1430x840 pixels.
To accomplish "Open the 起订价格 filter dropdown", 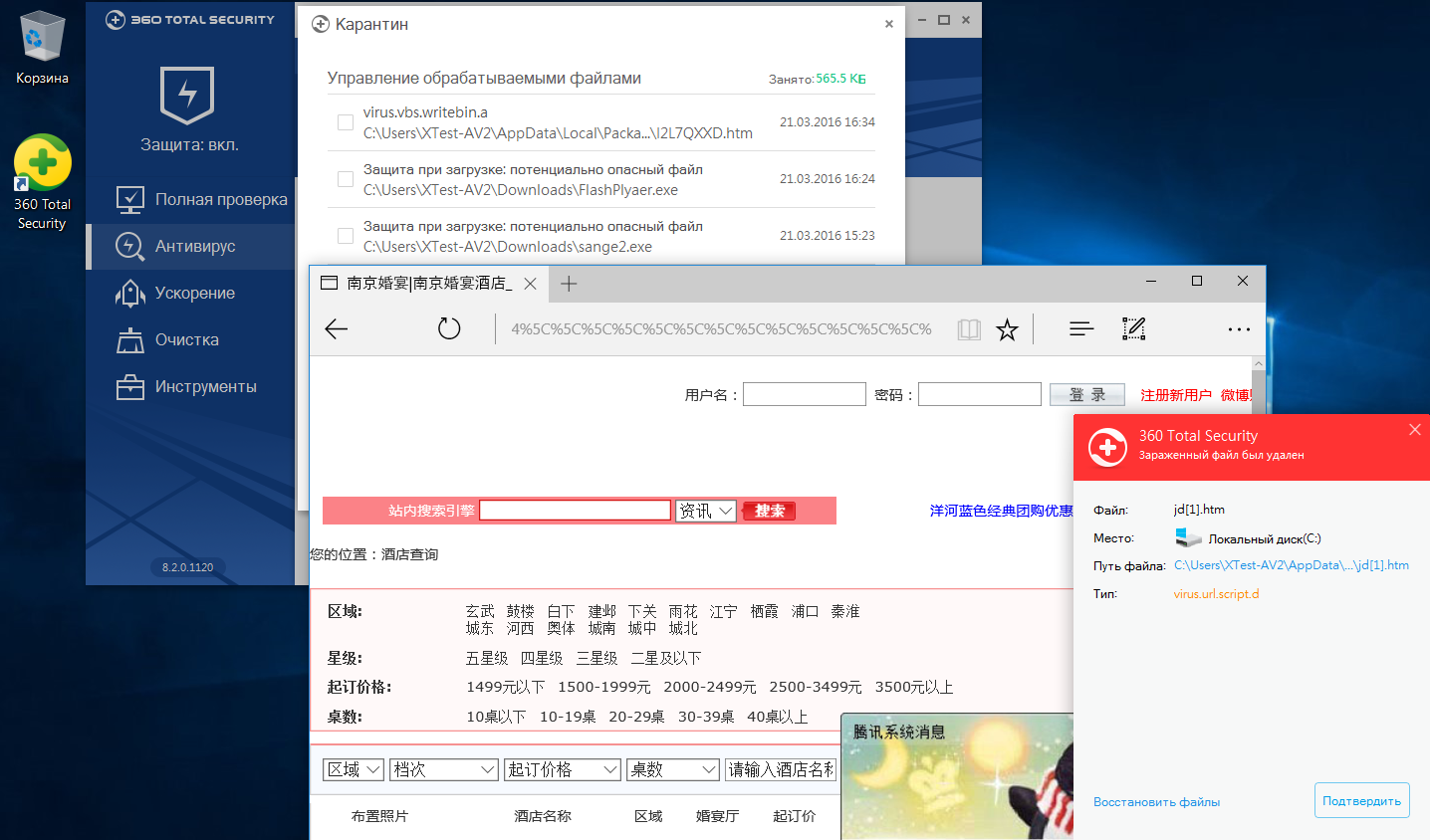I will pos(563,769).
